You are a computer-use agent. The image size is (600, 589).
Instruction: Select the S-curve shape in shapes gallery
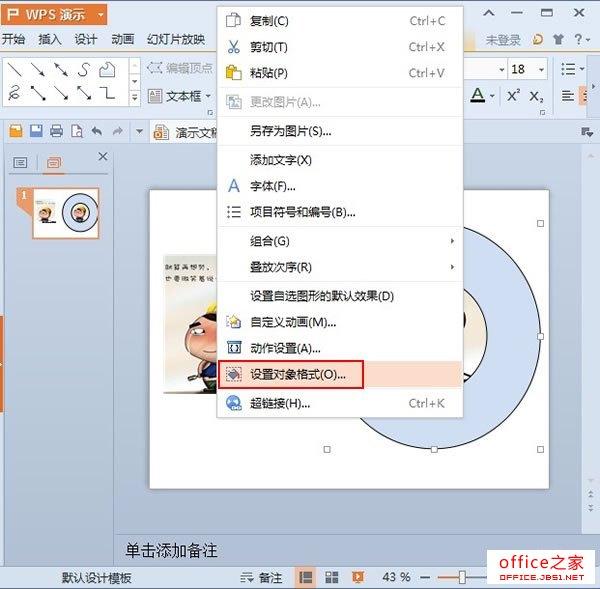(84, 70)
